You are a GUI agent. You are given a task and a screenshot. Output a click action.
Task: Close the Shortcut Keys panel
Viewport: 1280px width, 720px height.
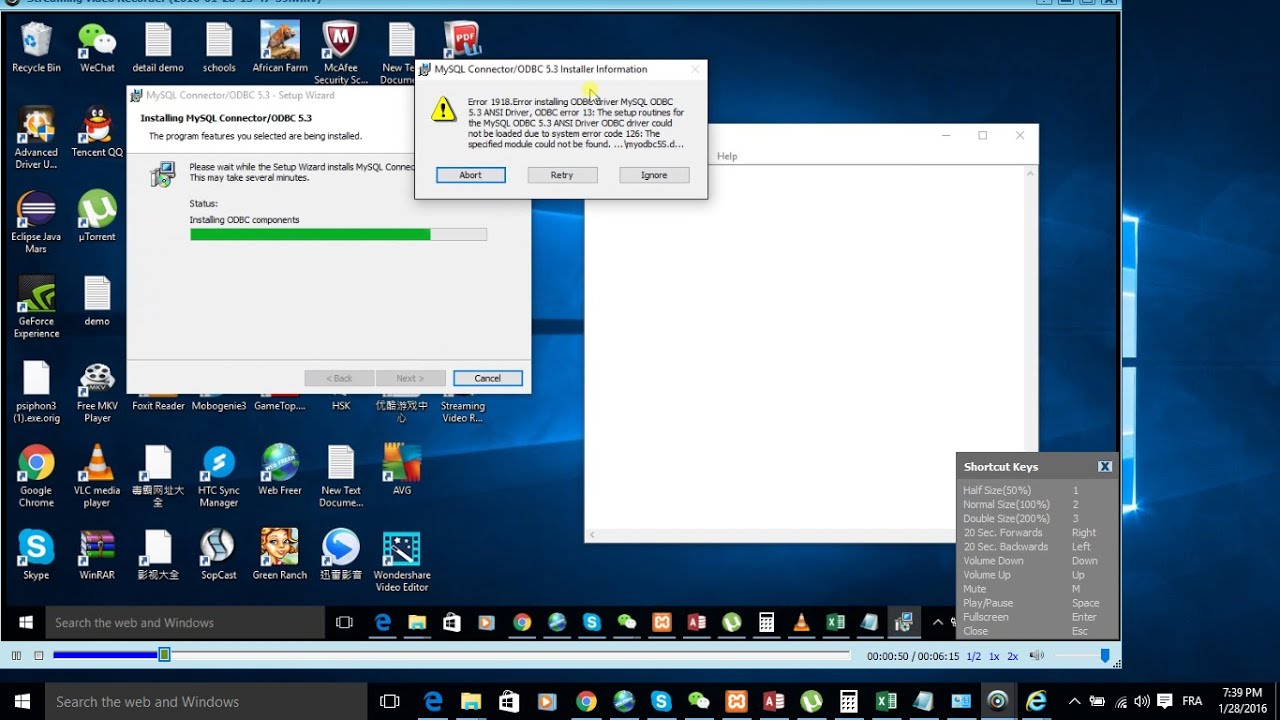1105,466
